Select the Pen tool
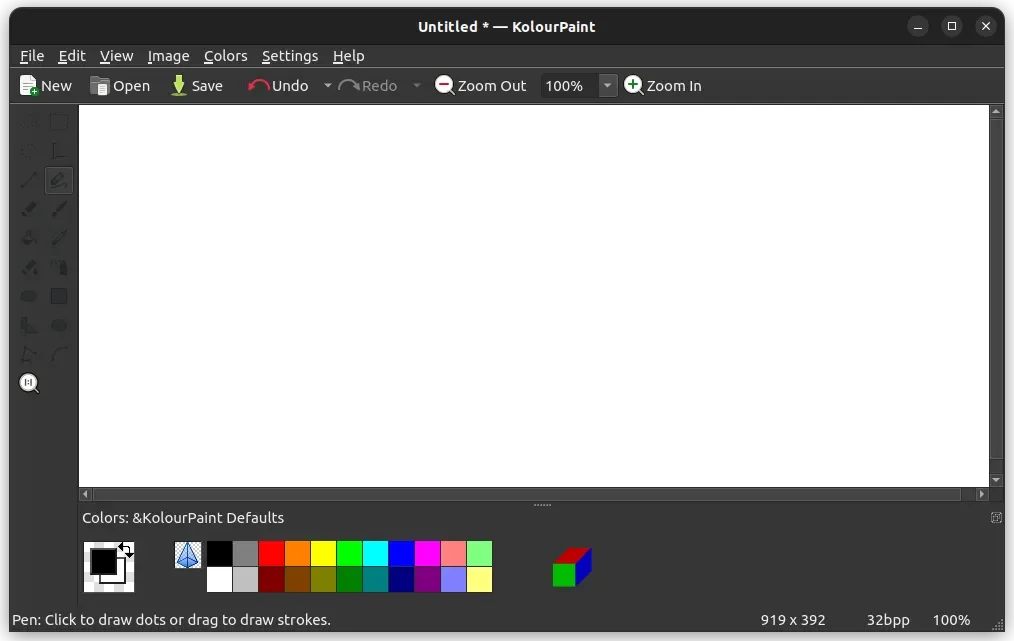This screenshot has width=1014, height=641. click(x=59, y=180)
